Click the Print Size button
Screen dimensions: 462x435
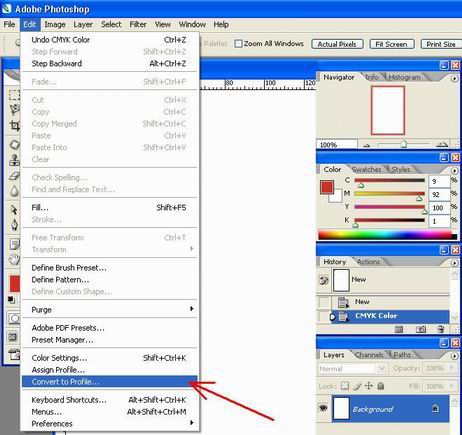[x=441, y=44]
